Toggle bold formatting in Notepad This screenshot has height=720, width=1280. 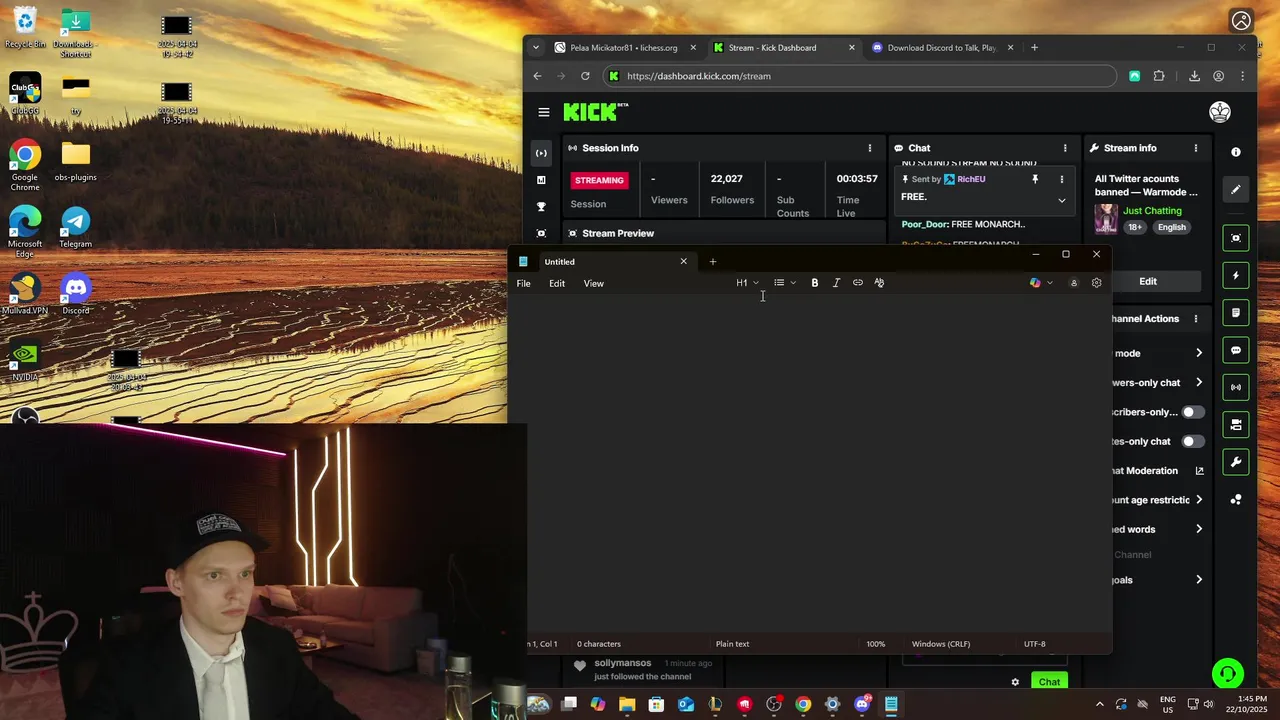coord(815,283)
